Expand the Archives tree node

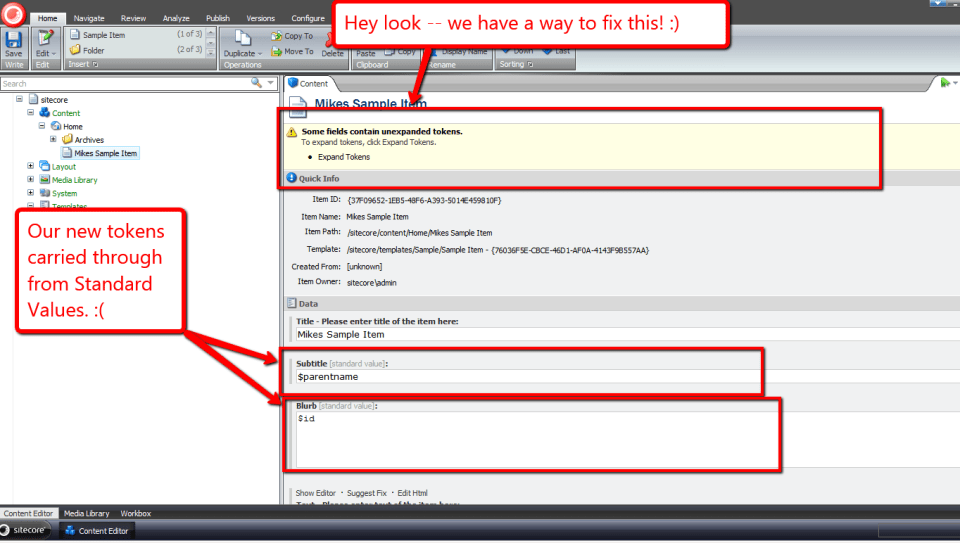coord(53,140)
